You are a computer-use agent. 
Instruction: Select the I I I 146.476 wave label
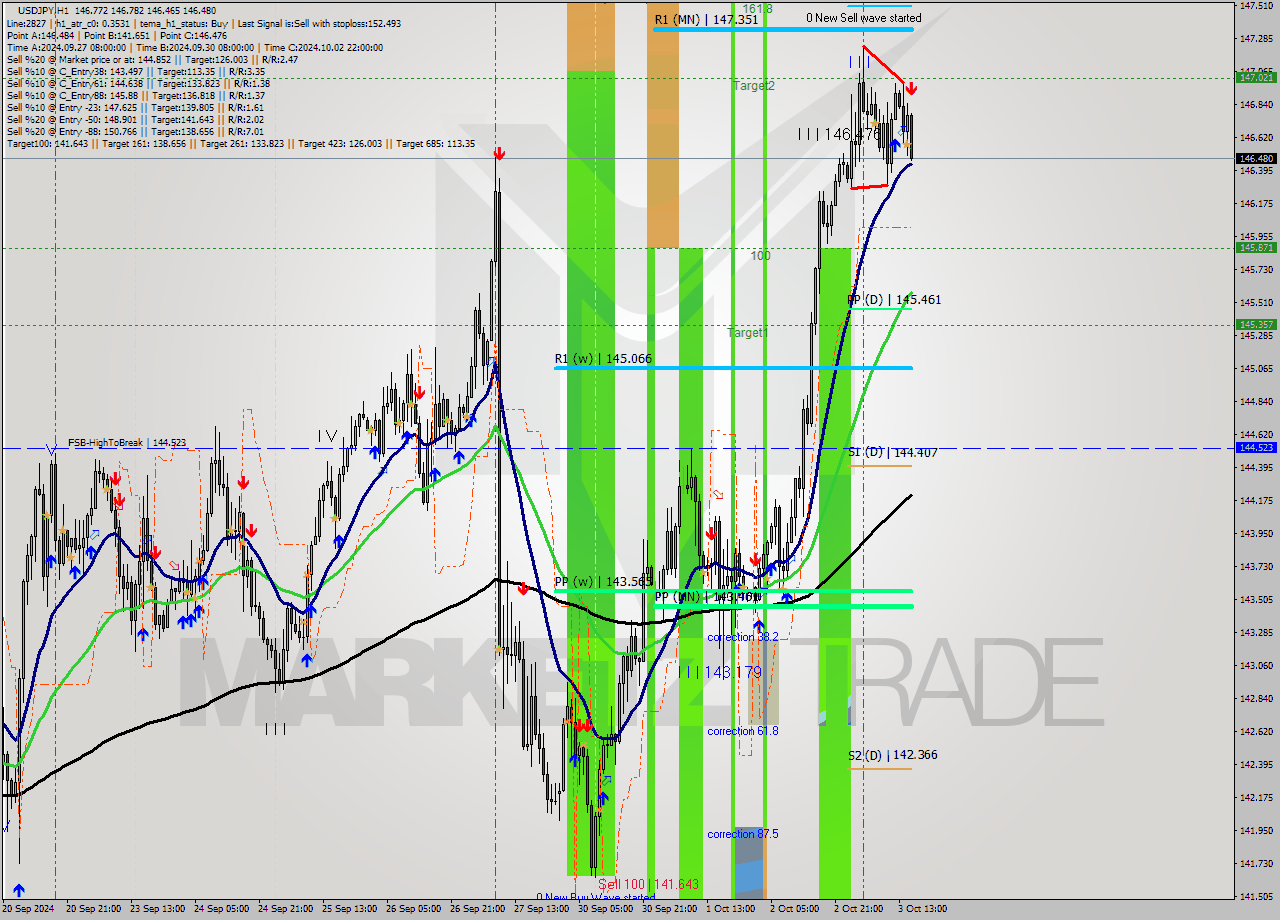pyautogui.click(x=839, y=134)
